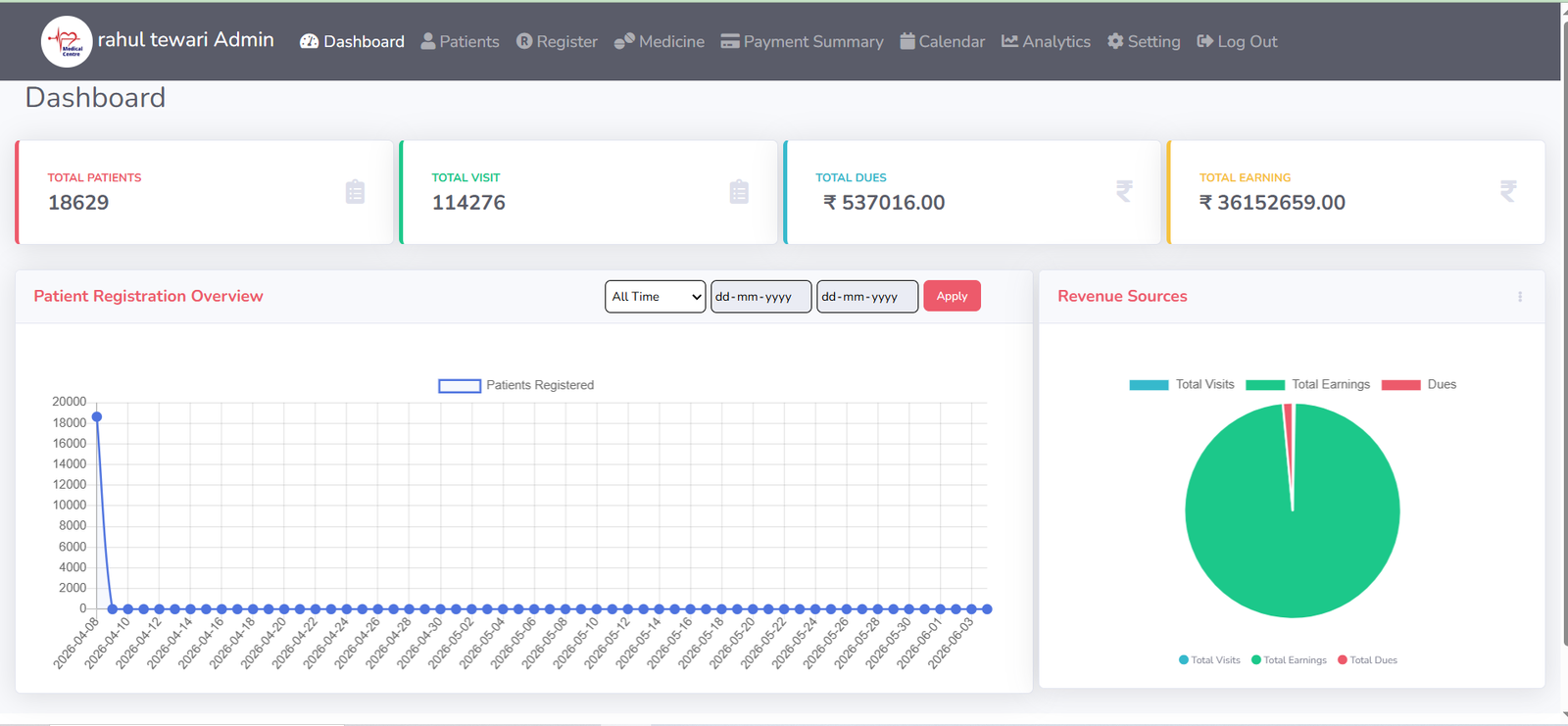
Task: Click the Log Out icon
Action: click(1205, 41)
